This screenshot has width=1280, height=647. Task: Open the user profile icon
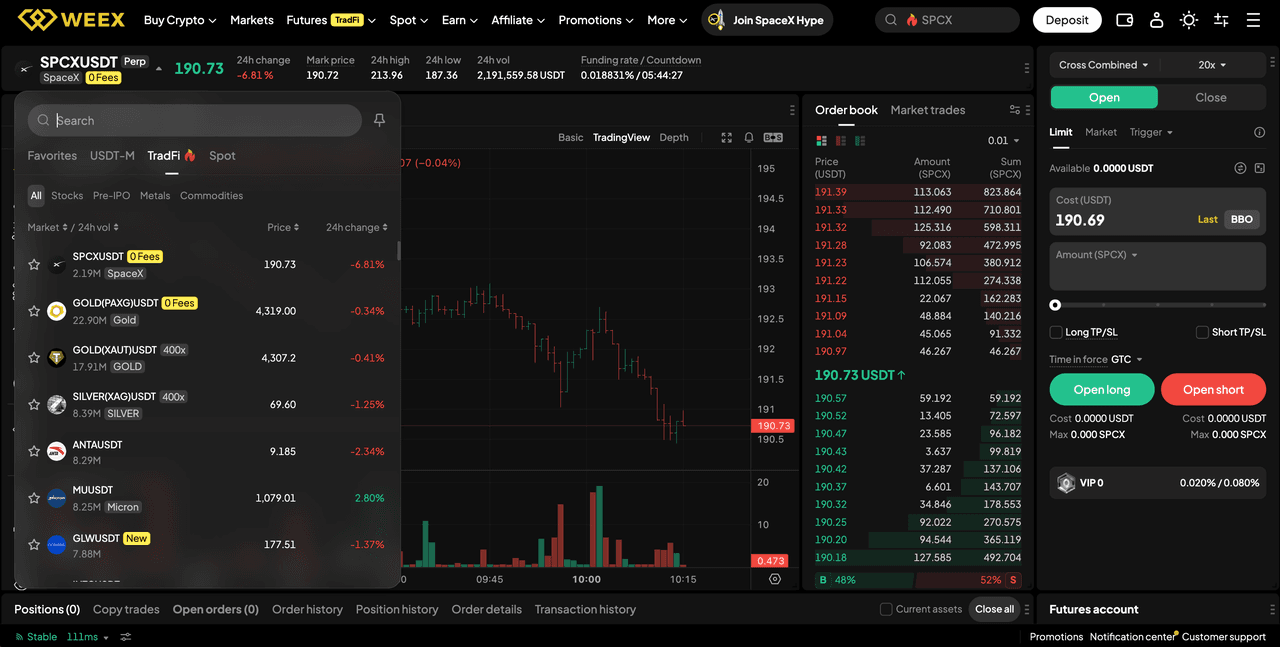tap(1157, 20)
